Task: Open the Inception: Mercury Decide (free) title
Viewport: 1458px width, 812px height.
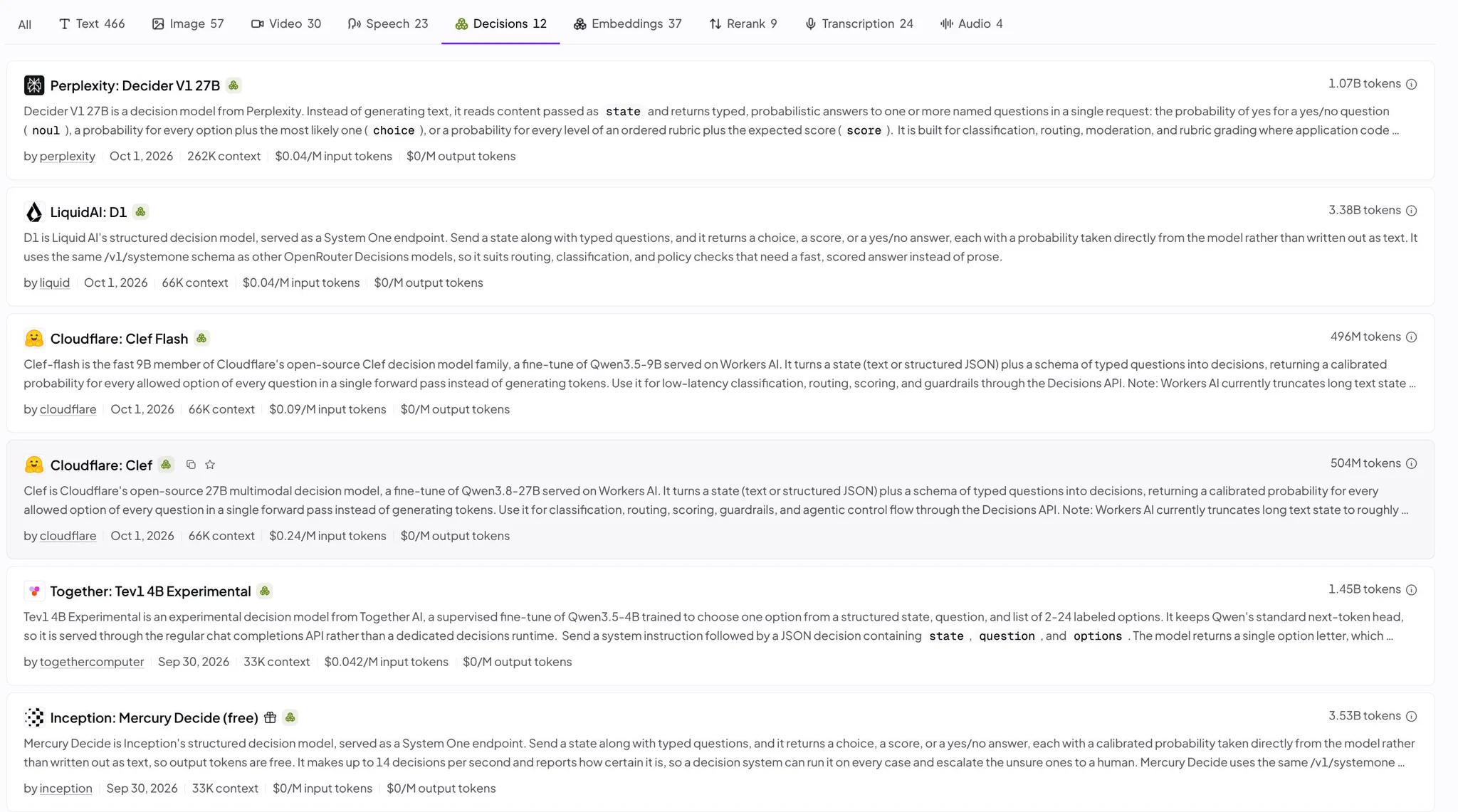Action: click(x=154, y=718)
